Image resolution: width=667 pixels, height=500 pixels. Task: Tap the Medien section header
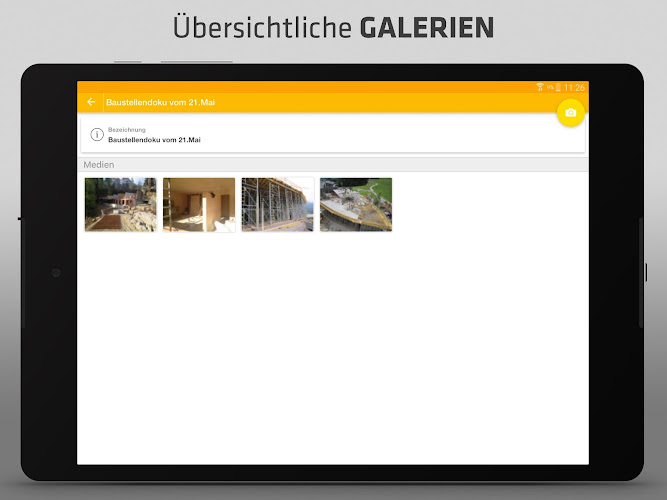(x=99, y=164)
